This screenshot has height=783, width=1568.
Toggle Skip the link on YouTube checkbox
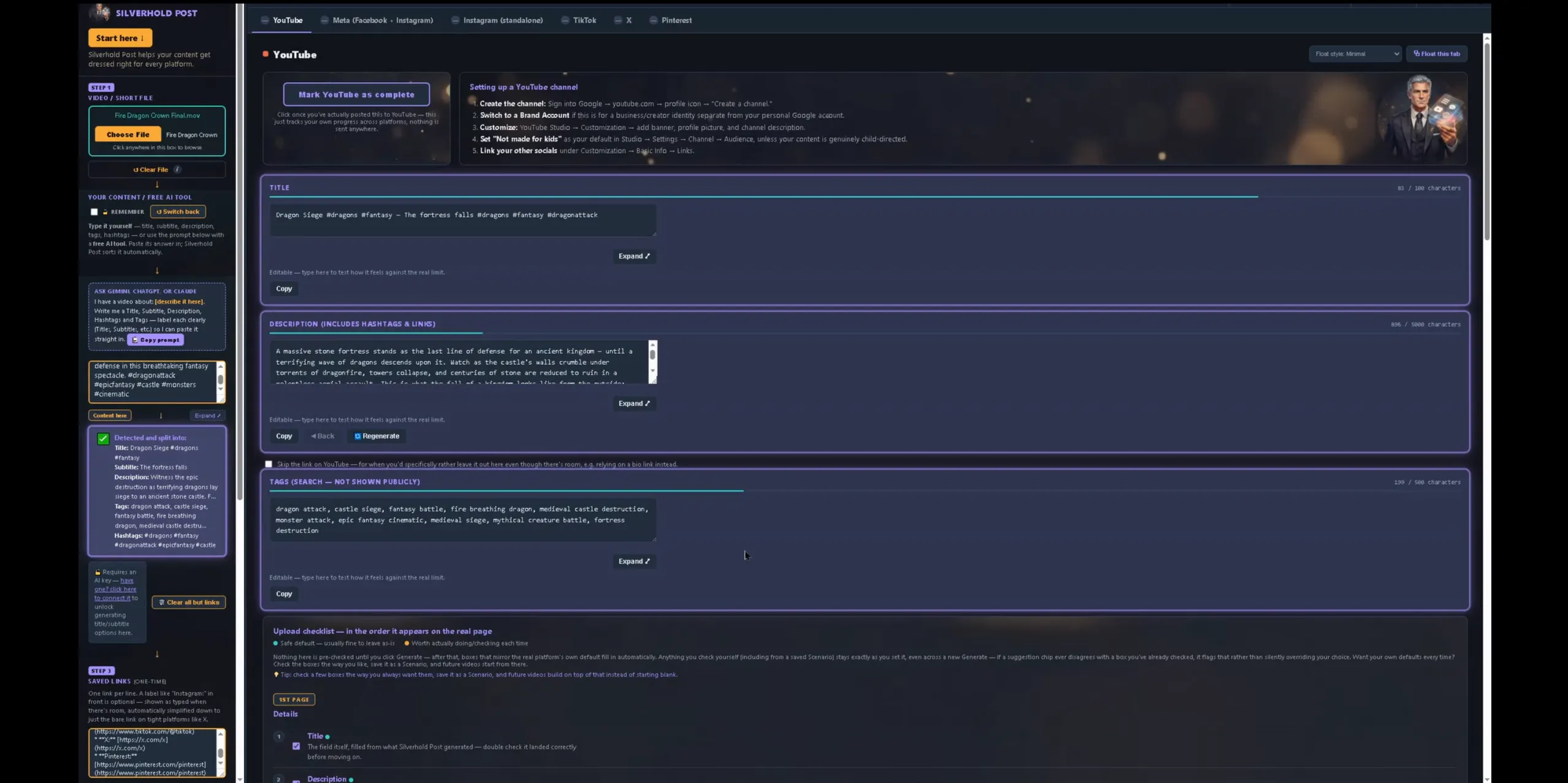click(x=269, y=464)
